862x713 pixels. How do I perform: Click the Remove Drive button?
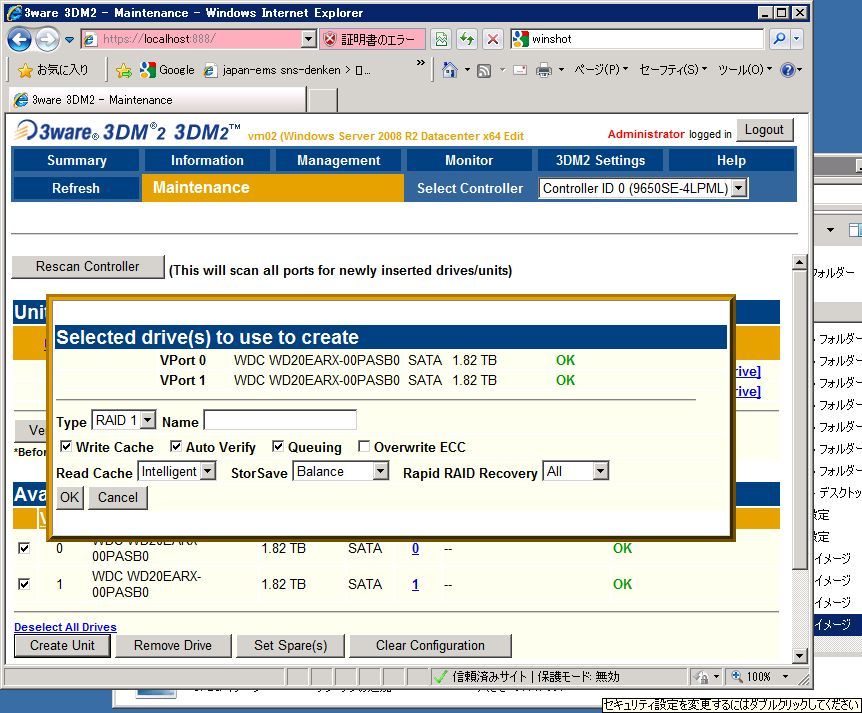click(x=173, y=645)
